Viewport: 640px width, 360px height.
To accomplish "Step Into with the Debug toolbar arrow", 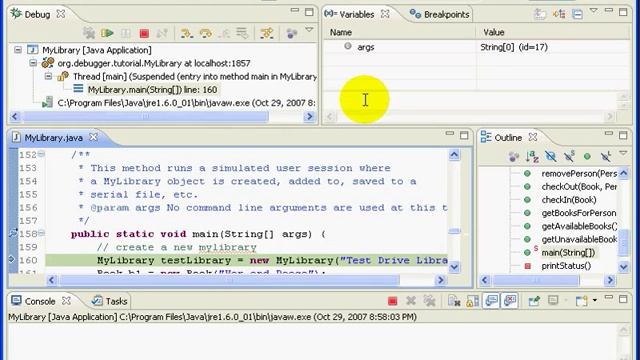I will [x=187, y=33].
